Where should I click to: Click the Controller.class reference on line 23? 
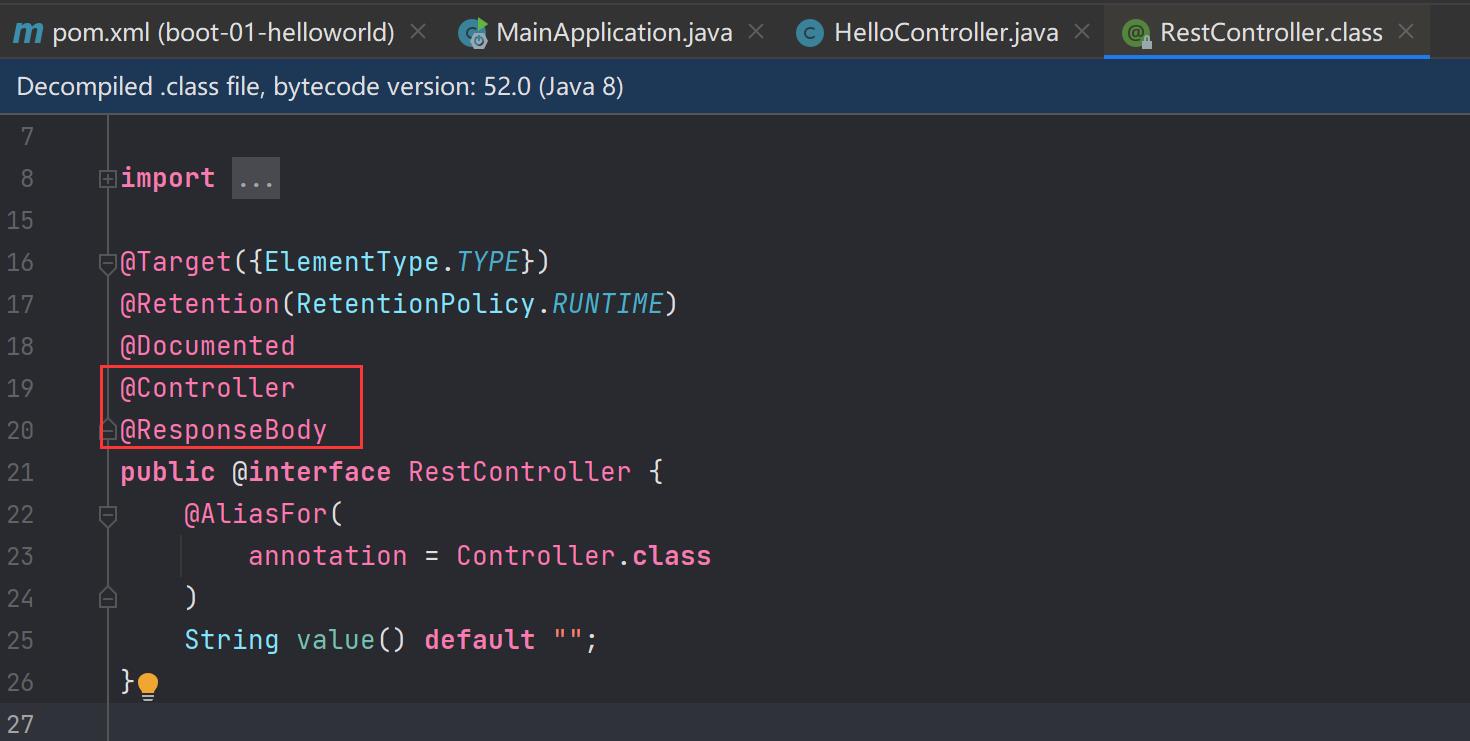584,556
